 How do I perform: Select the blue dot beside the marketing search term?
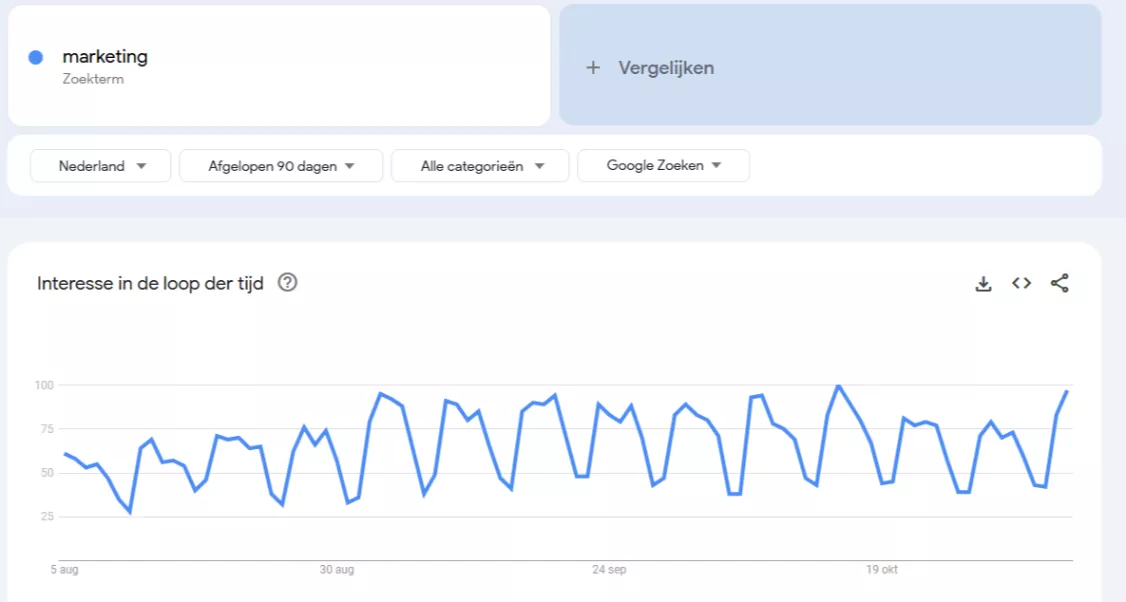click(x=37, y=56)
